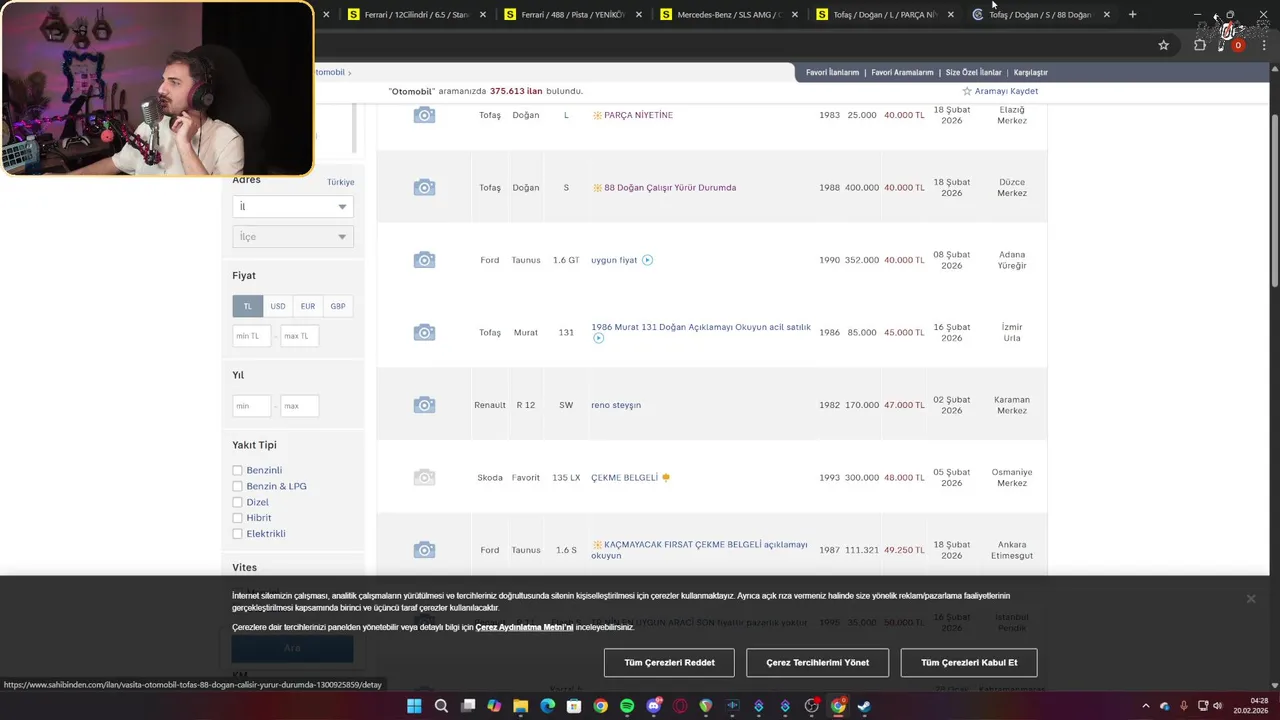Tick the Elektrikli checkbox

(237, 534)
